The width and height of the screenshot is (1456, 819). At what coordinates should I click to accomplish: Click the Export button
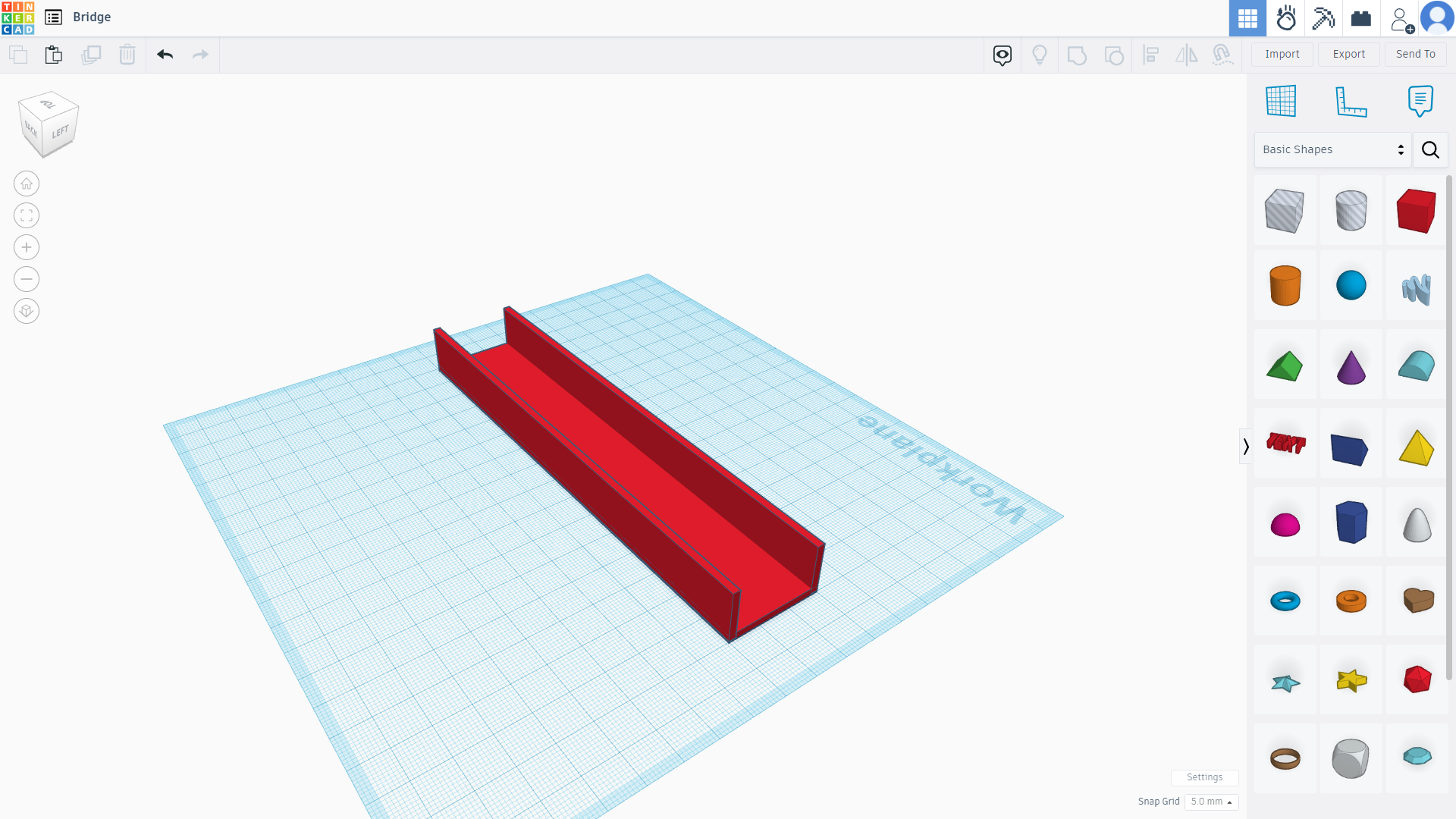pyautogui.click(x=1348, y=54)
